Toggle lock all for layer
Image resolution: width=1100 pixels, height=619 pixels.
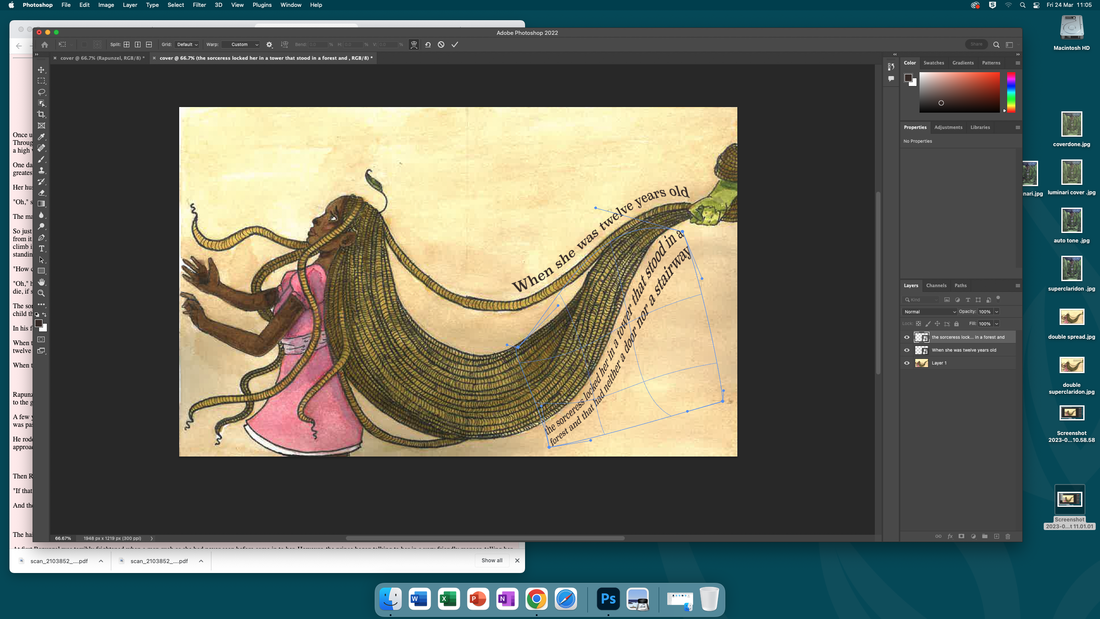(x=956, y=324)
